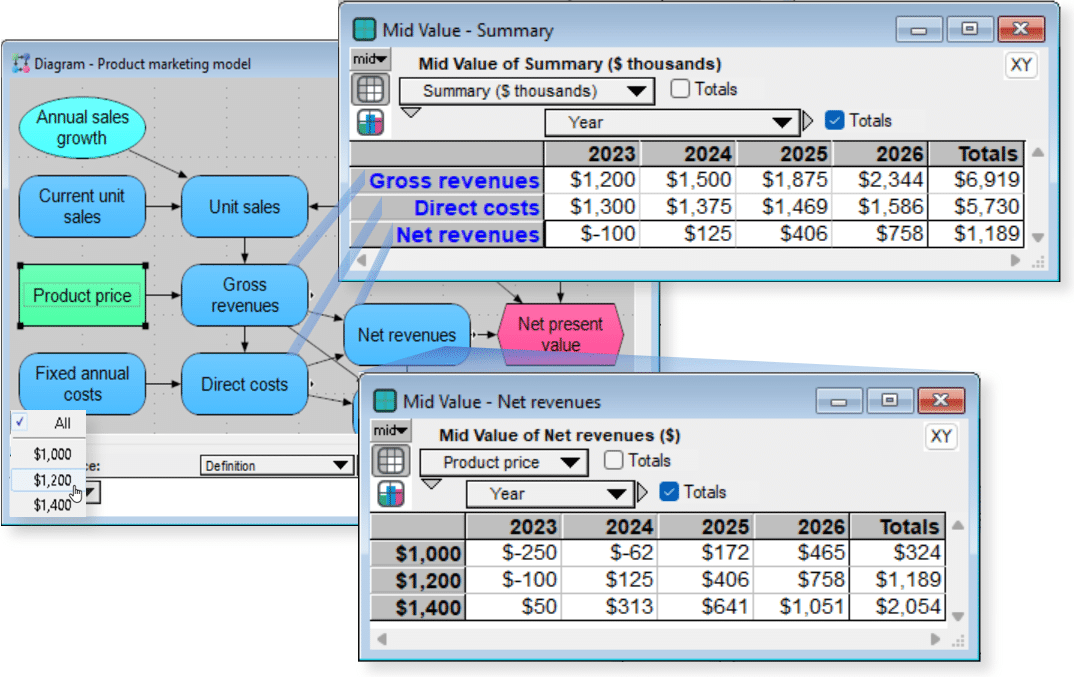Open the Definition dropdown in the diagram window
This screenshot has height=677, width=1074.
pyautogui.click(x=277, y=464)
